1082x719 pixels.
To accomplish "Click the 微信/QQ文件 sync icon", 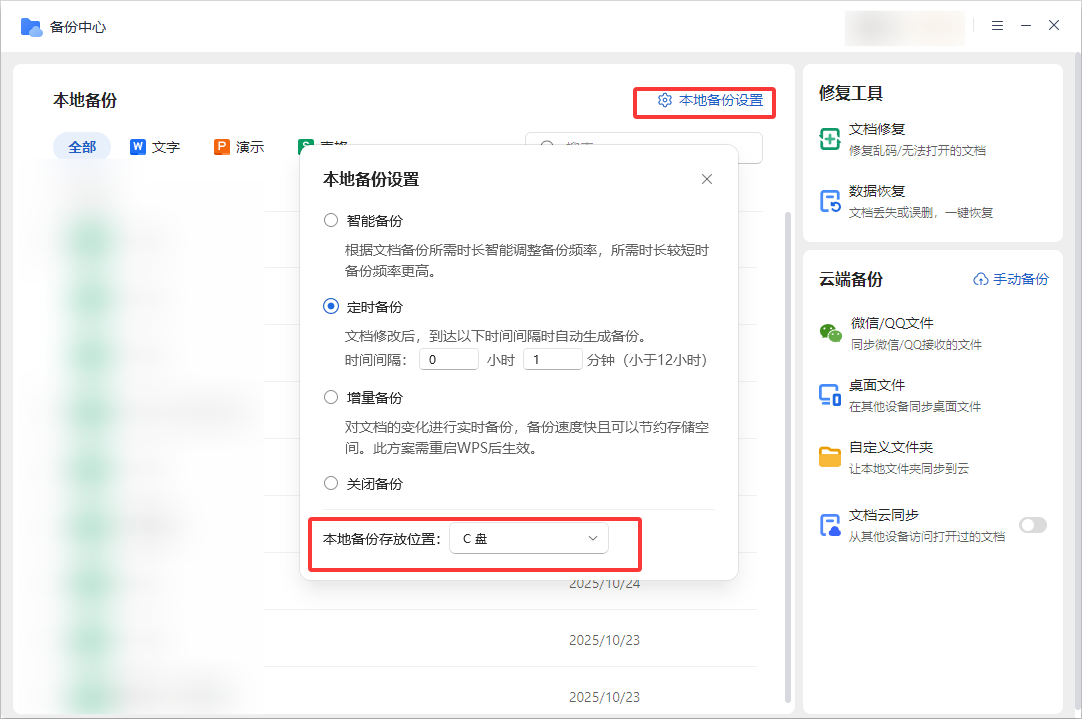I will click(x=830, y=330).
